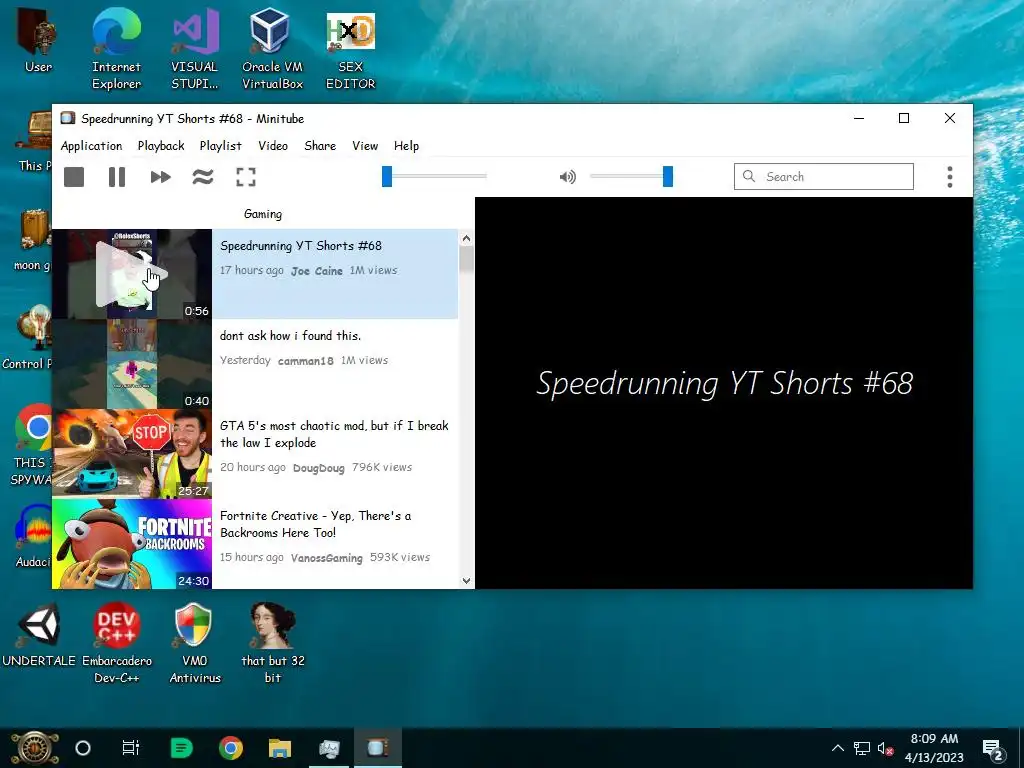Click the Minitube taskbar button
The width and height of the screenshot is (1024, 768).
(x=377, y=748)
